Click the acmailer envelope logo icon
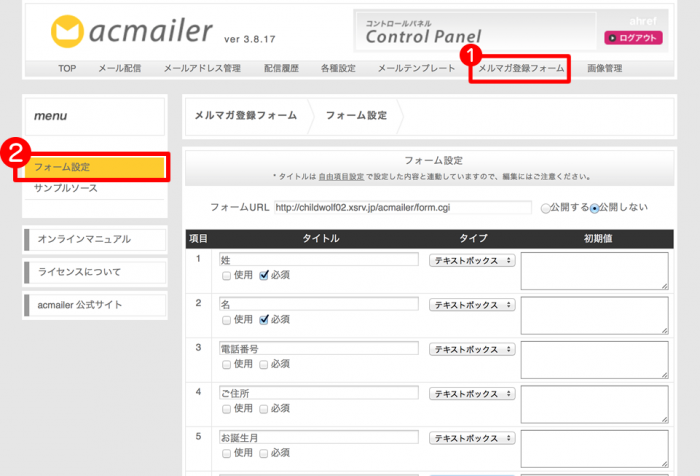 click(x=67, y=31)
